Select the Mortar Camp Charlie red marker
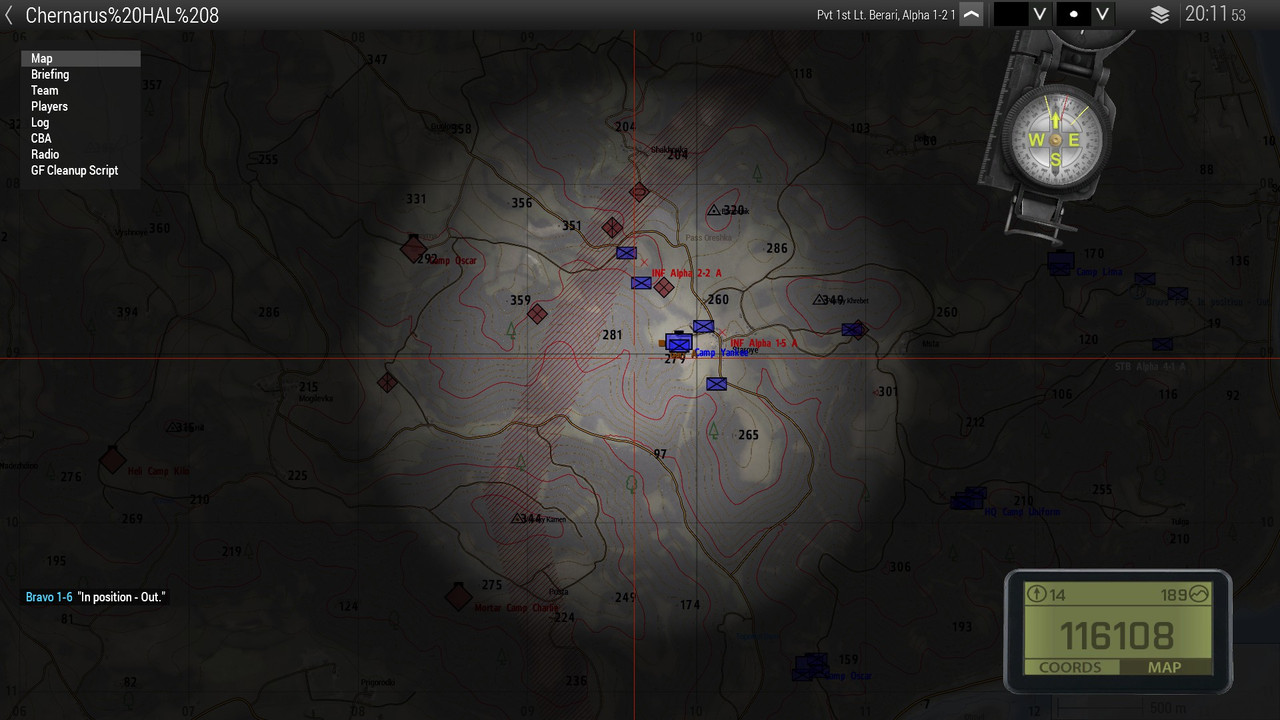 [x=458, y=597]
